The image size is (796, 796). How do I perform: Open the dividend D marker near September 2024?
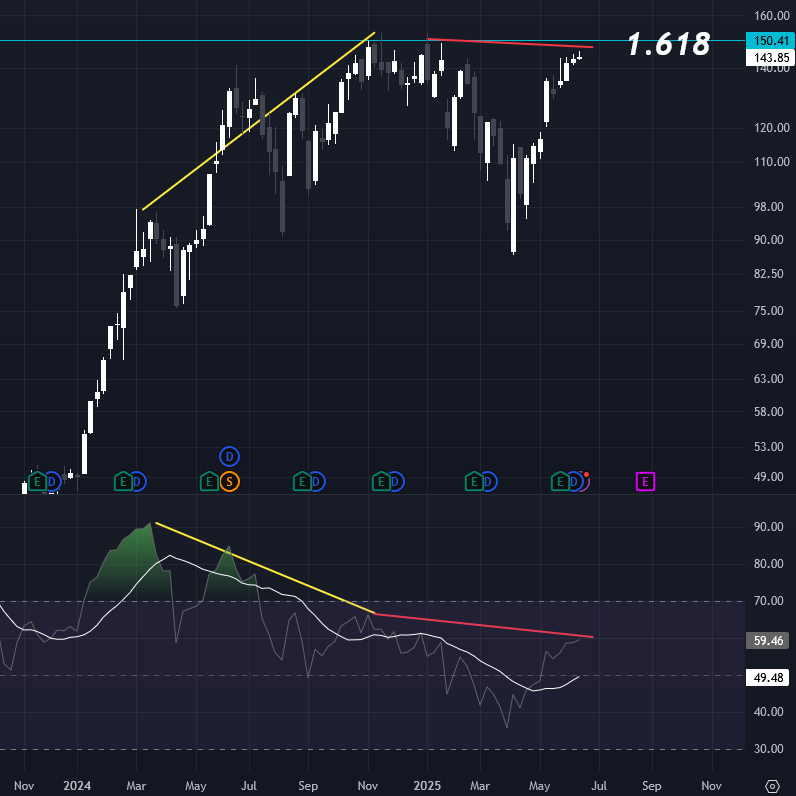[317, 481]
